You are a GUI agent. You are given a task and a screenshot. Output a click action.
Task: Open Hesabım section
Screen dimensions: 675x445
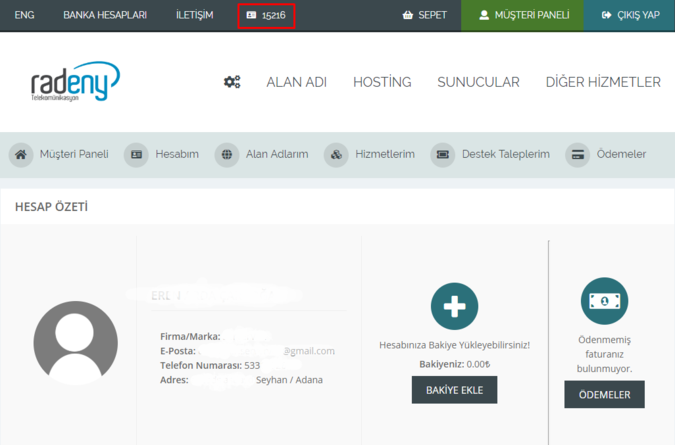click(x=177, y=154)
